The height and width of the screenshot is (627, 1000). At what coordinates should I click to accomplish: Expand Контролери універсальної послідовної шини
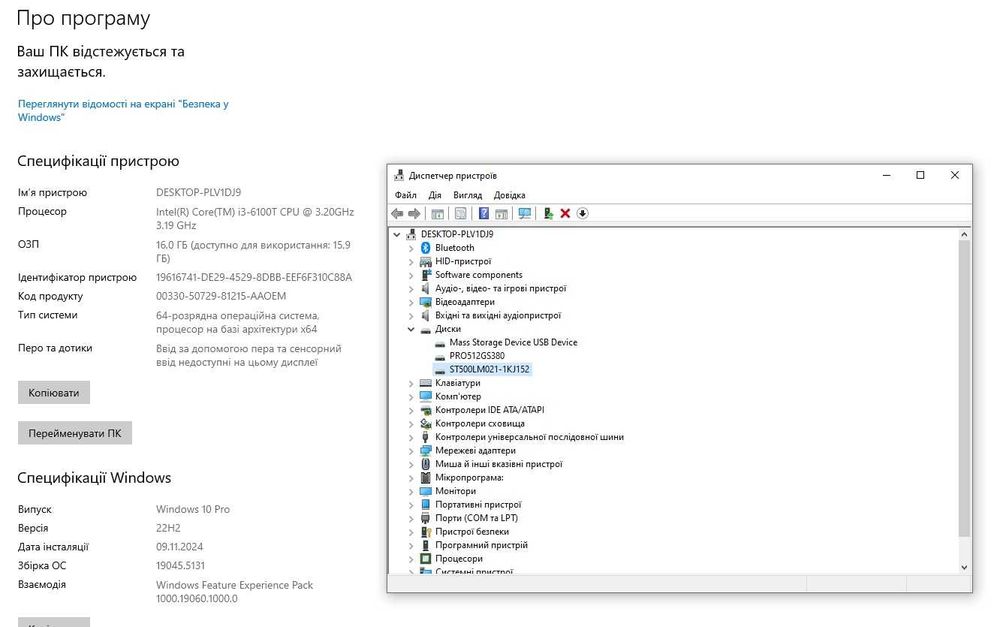[x=411, y=437]
